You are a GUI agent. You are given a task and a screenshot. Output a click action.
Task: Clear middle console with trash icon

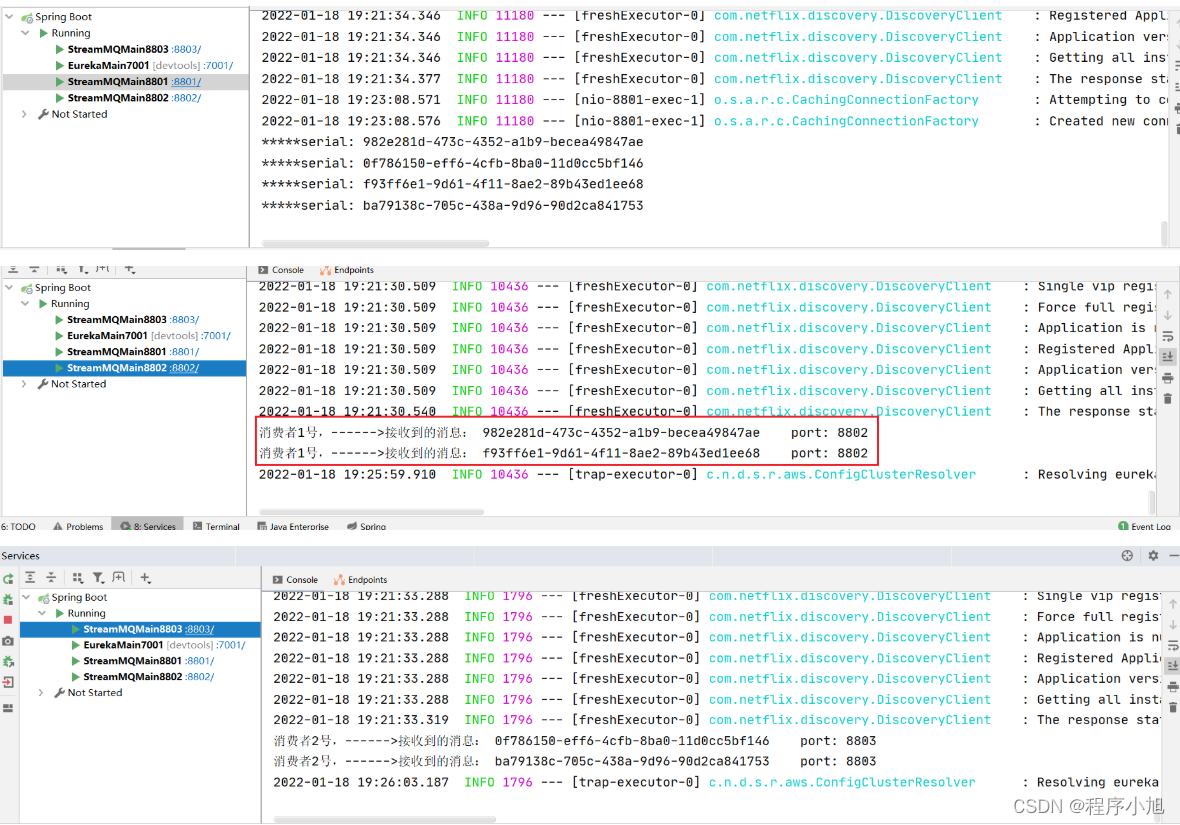click(1167, 398)
